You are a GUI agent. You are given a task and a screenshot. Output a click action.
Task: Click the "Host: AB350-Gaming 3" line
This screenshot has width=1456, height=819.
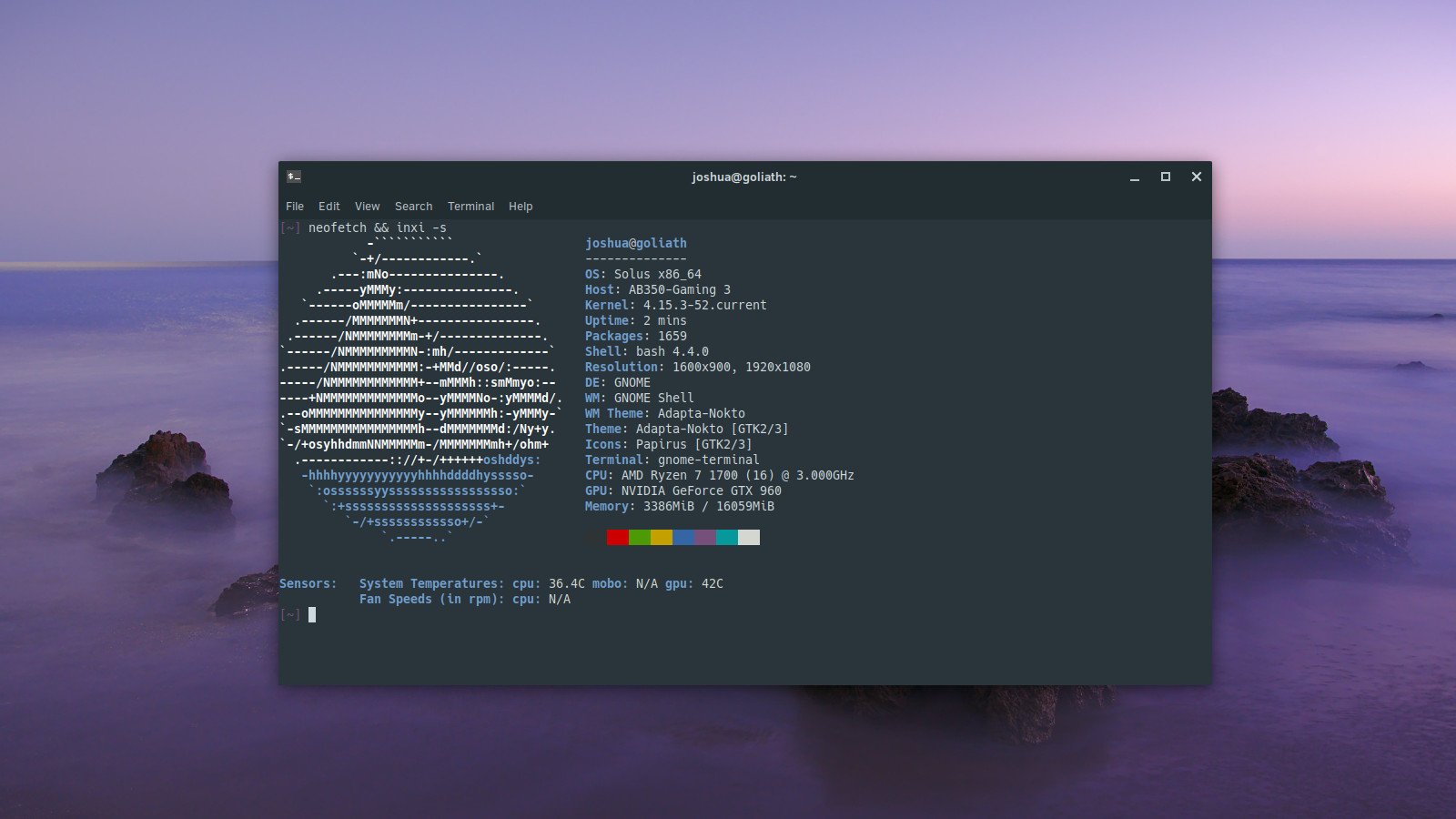click(x=658, y=289)
